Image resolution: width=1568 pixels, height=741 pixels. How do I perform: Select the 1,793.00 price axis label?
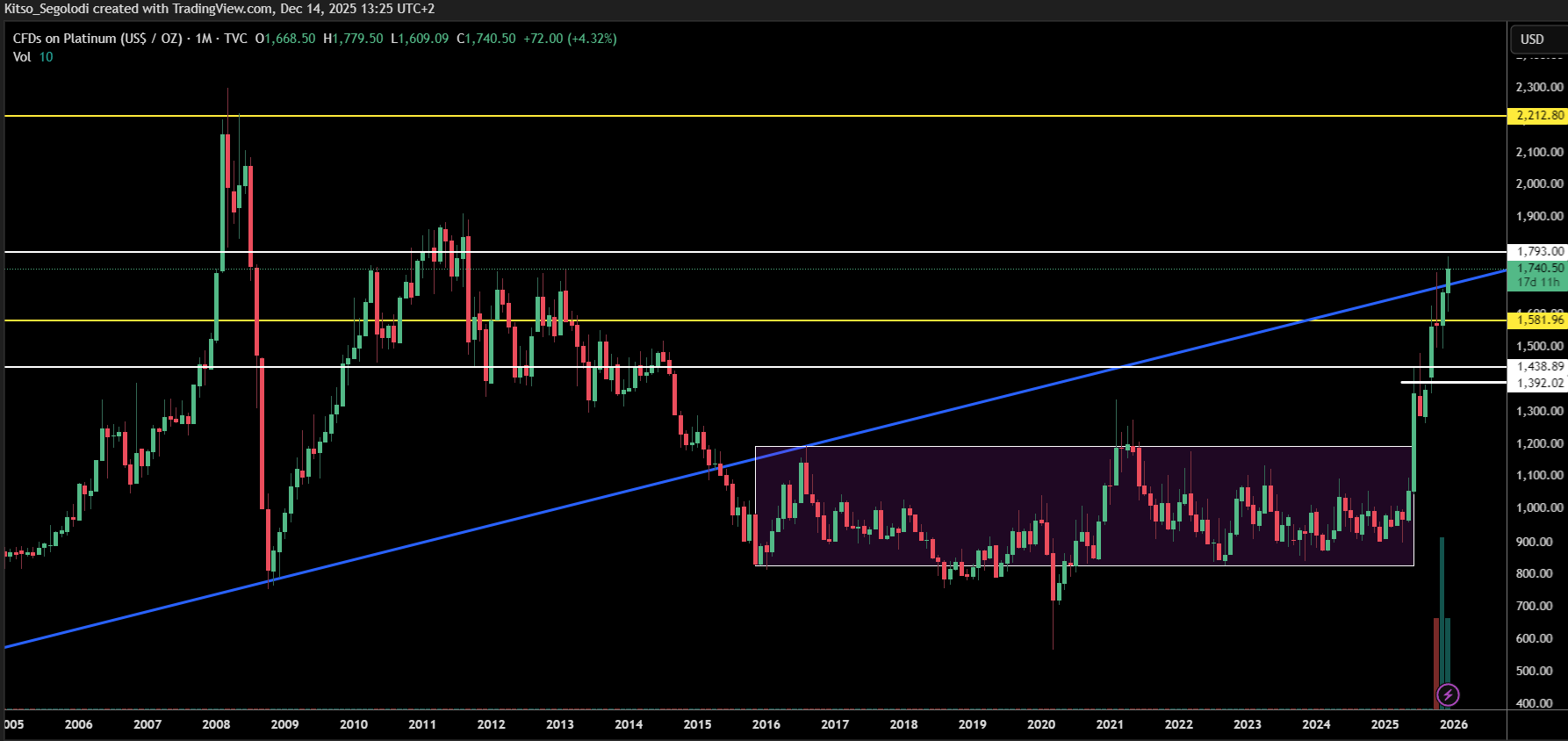pyautogui.click(x=1539, y=251)
